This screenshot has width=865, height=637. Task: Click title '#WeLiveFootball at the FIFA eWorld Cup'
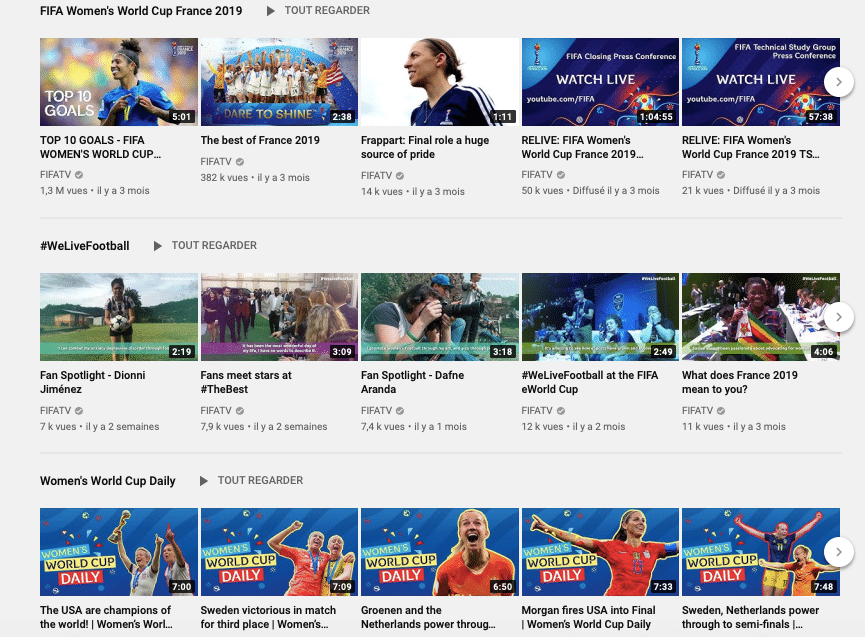click(590, 382)
